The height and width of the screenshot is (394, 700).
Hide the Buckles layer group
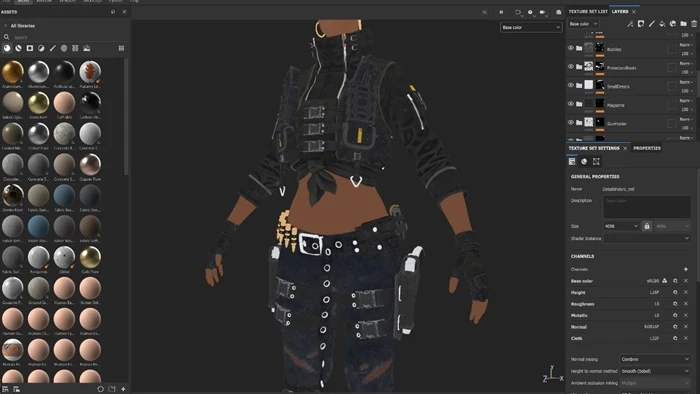(571, 48)
